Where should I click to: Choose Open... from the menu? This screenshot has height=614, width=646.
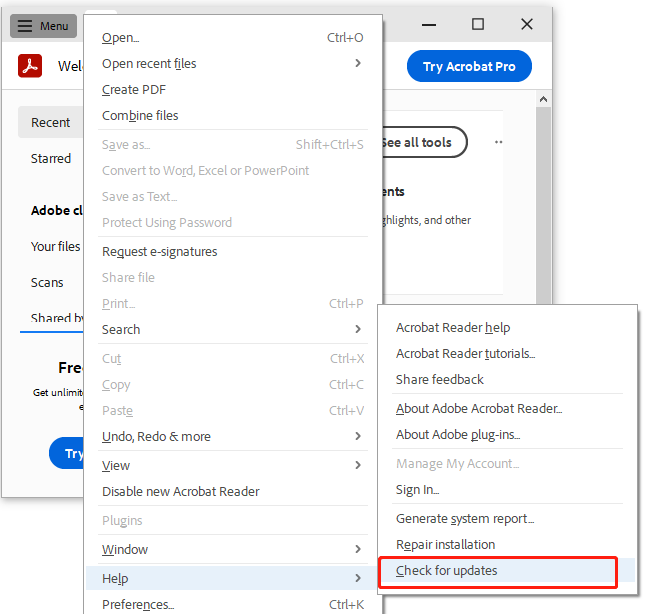(x=233, y=37)
